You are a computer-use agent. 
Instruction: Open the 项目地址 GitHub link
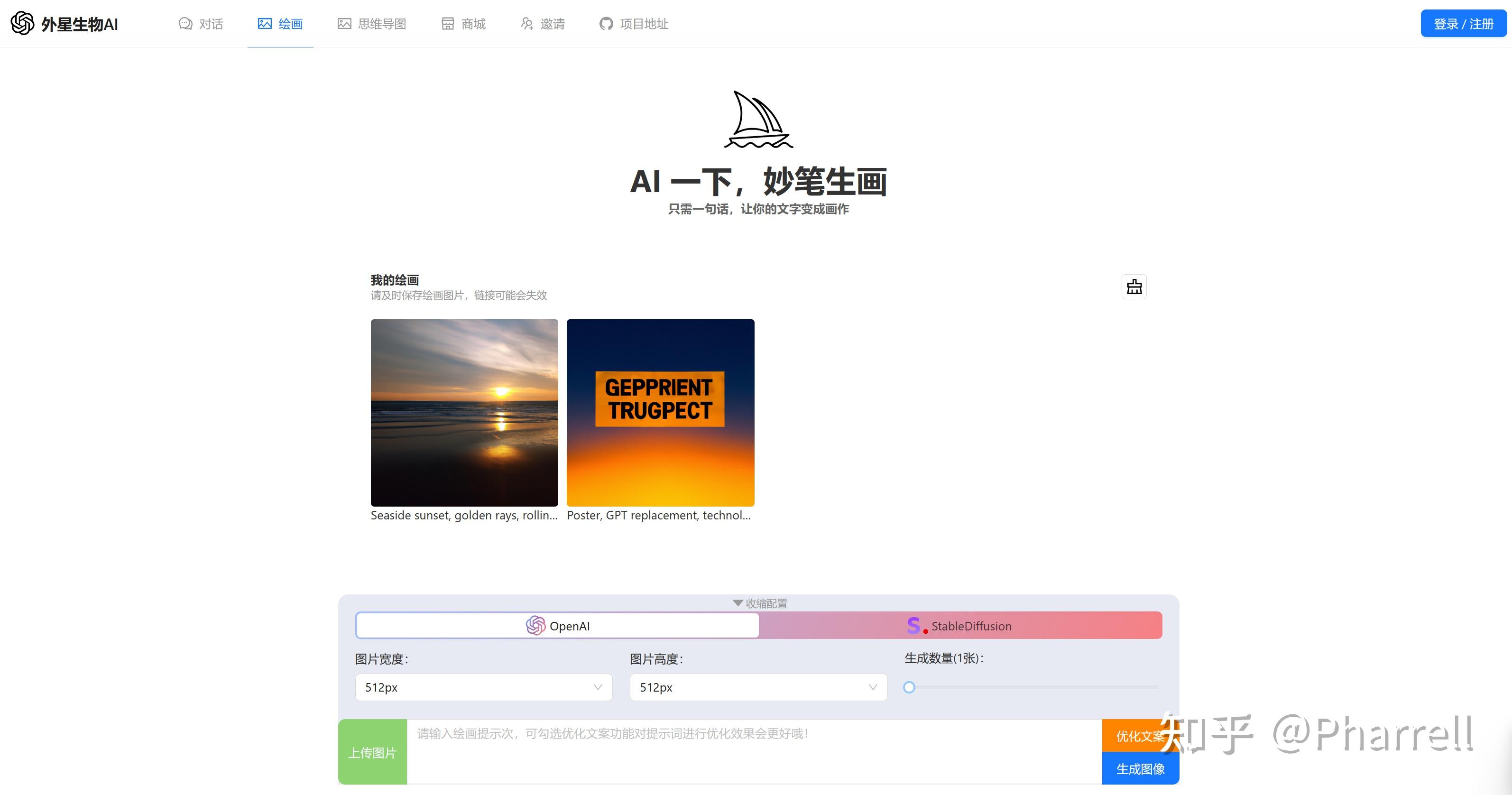[x=634, y=24]
